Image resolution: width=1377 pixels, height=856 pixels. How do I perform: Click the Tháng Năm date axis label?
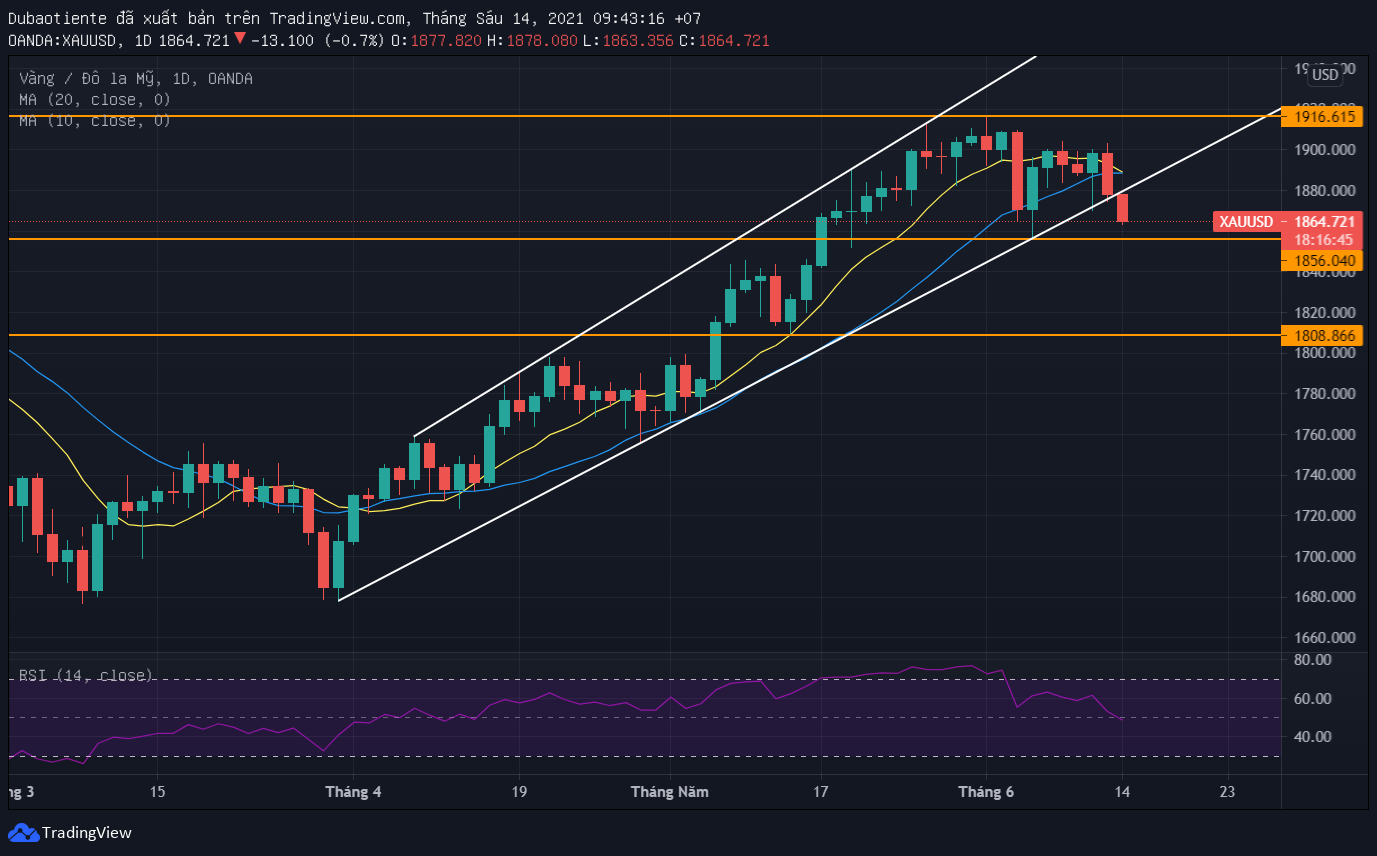[x=669, y=792]
